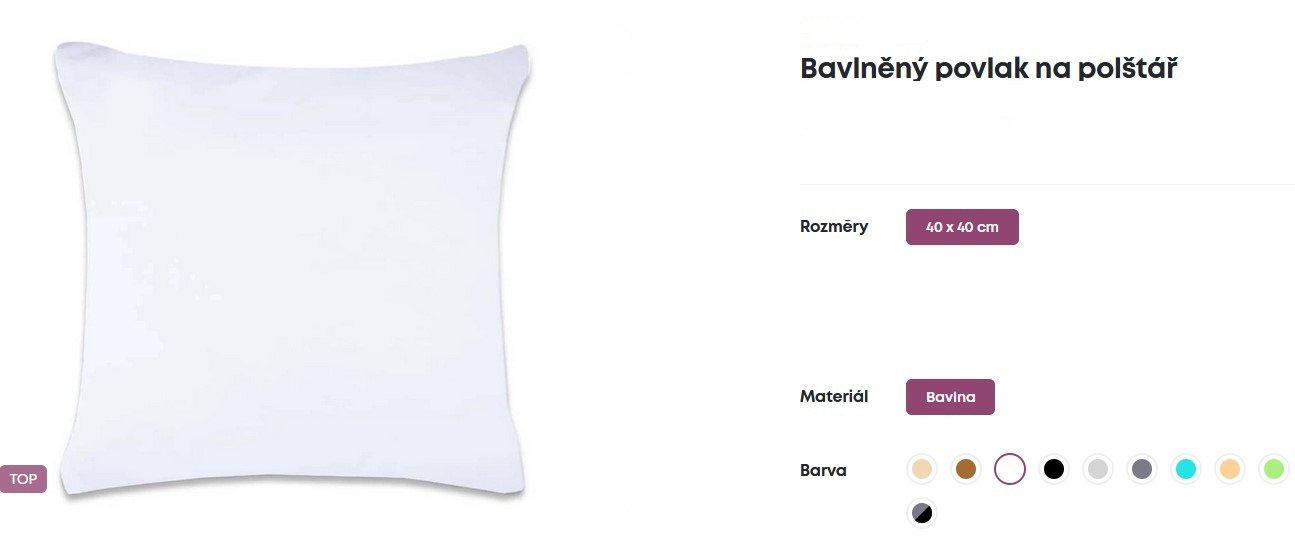The image size is (1295, 555).
Task: Select the light gray color swatch
Action: tap(1098, 469)
